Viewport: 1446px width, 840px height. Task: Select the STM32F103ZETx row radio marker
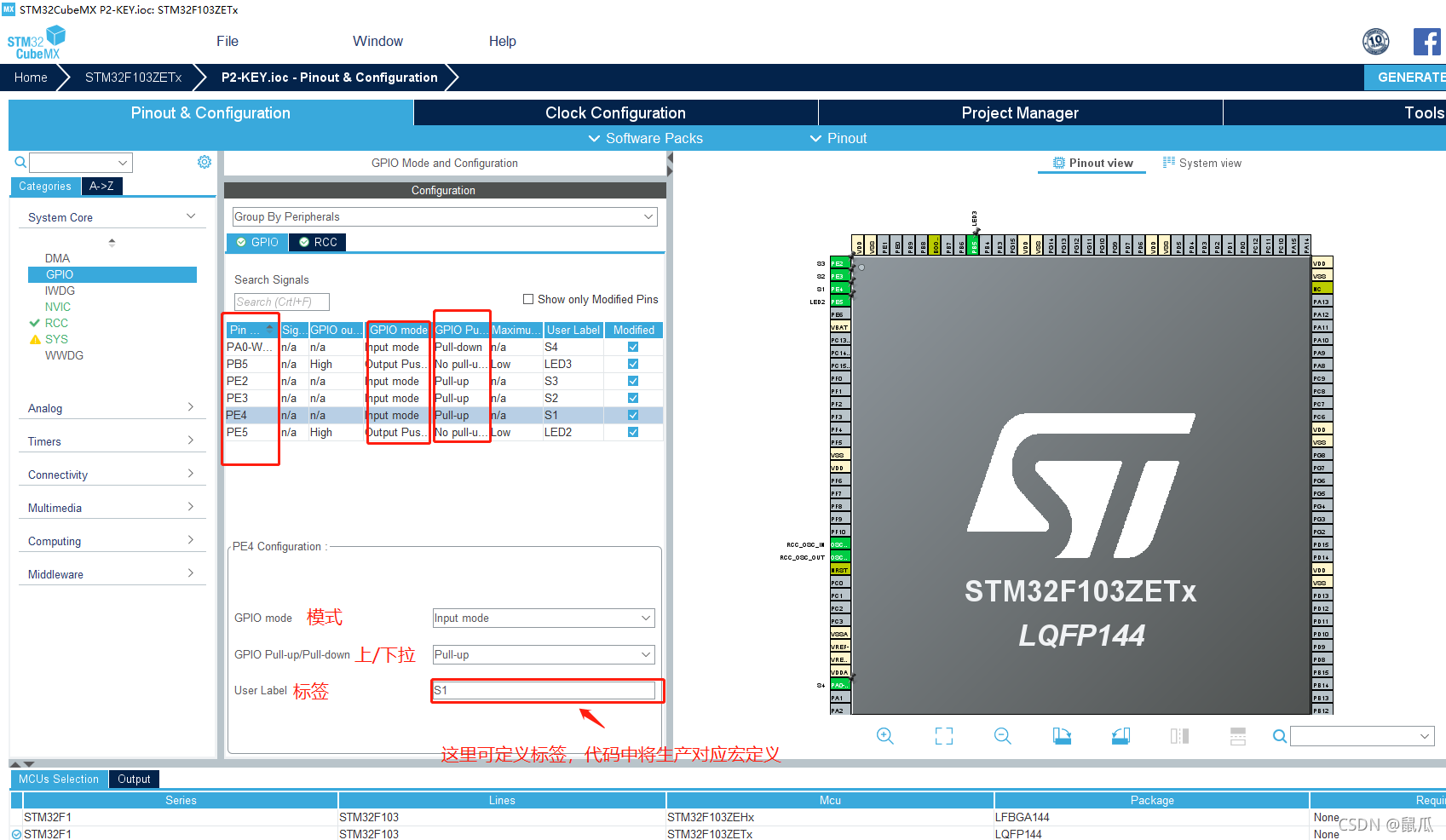[16, 834]
